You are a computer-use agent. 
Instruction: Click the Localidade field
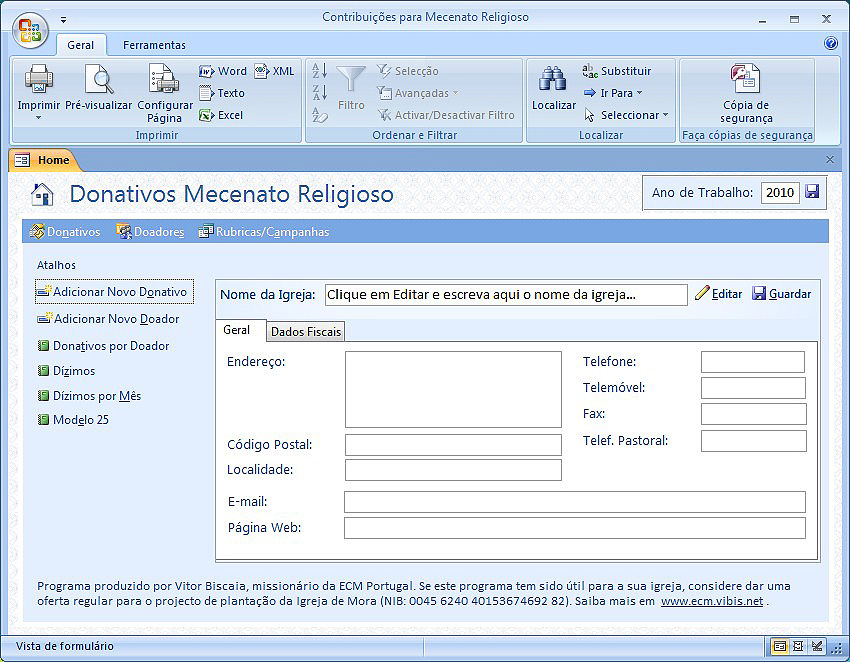click(x=453, y=470)
